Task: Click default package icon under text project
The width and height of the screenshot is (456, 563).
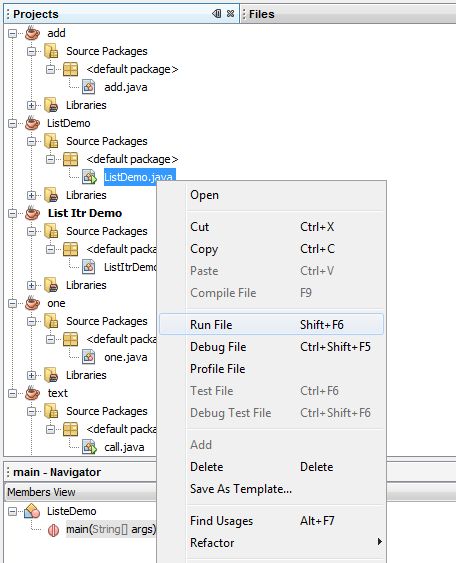Action: pos(70,429)
